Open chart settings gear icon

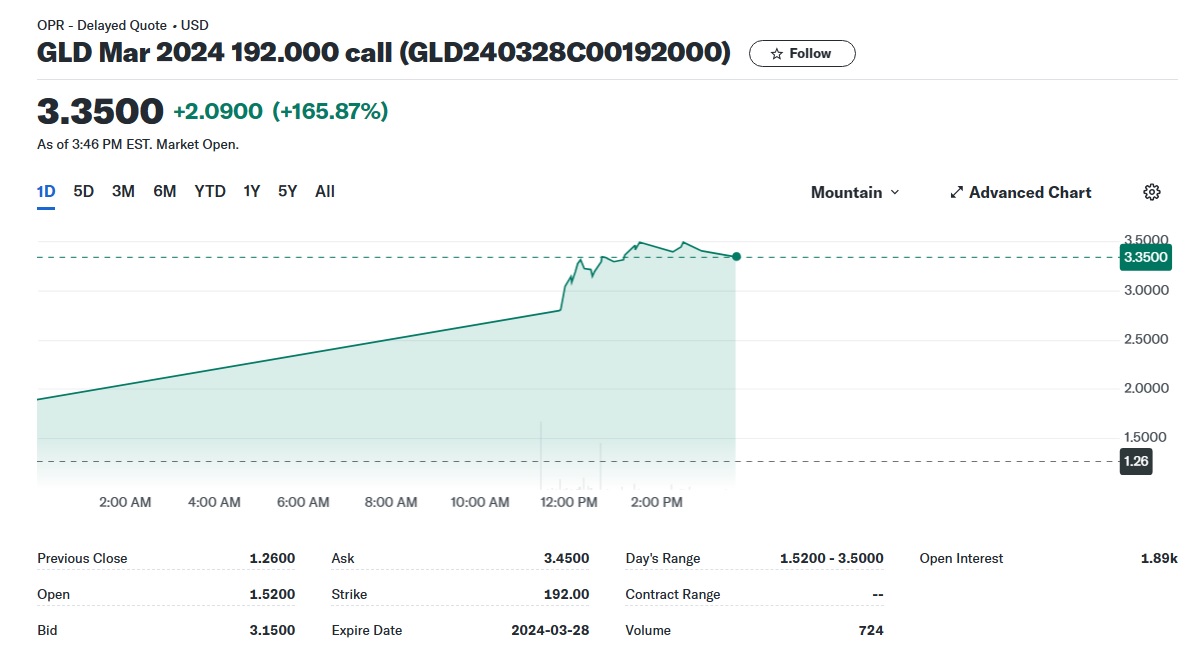coord(1151,192)
